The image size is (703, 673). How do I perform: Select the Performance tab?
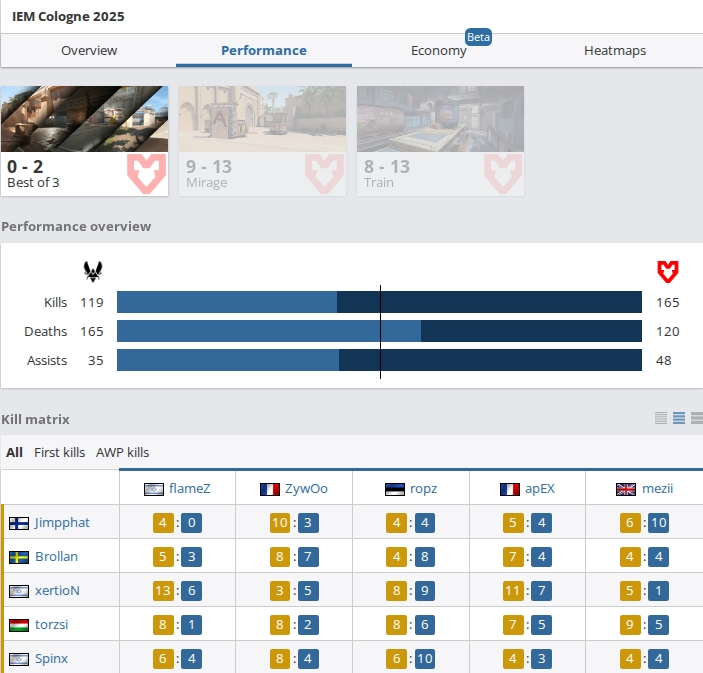tap(264, 51)
